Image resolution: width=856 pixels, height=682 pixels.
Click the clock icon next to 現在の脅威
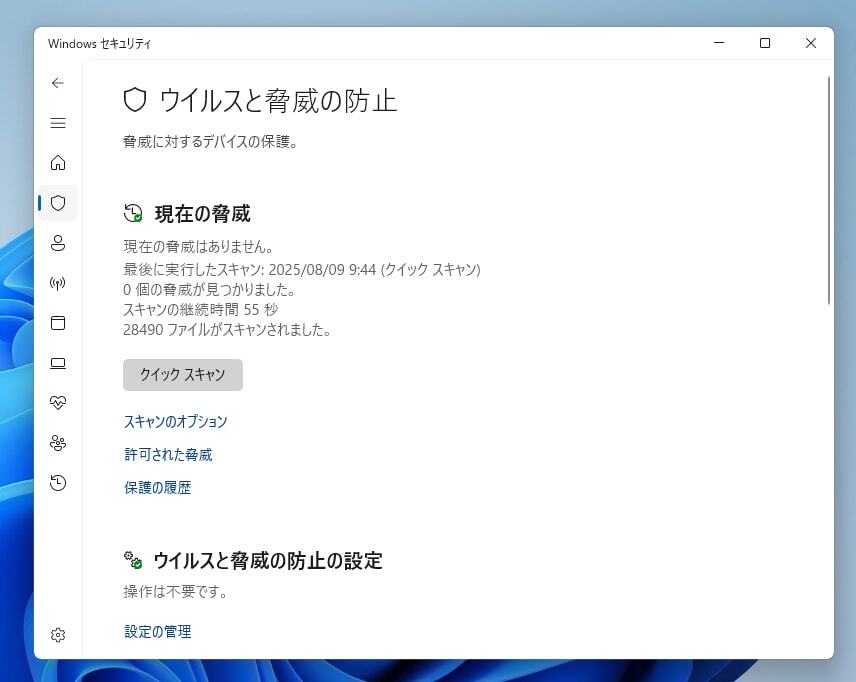point(133,213)
